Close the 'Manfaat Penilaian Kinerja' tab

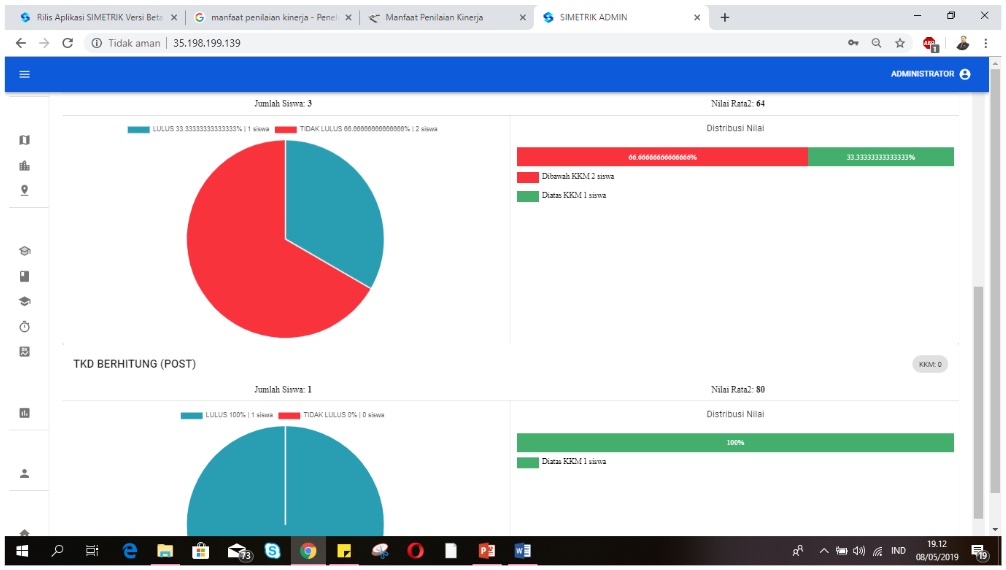pos(522,17)
